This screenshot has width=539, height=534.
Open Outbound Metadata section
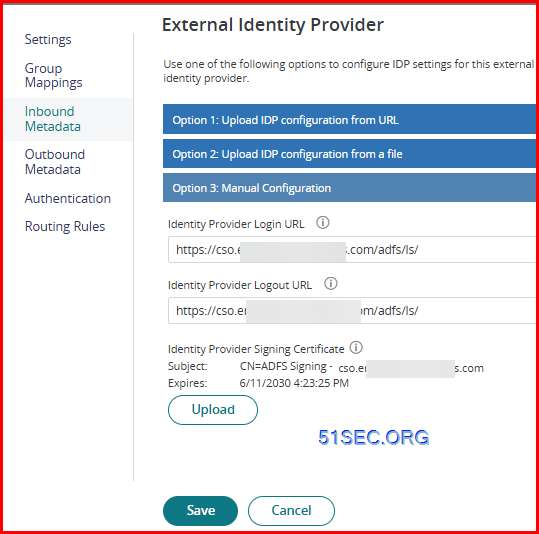(x=55, y=162)
